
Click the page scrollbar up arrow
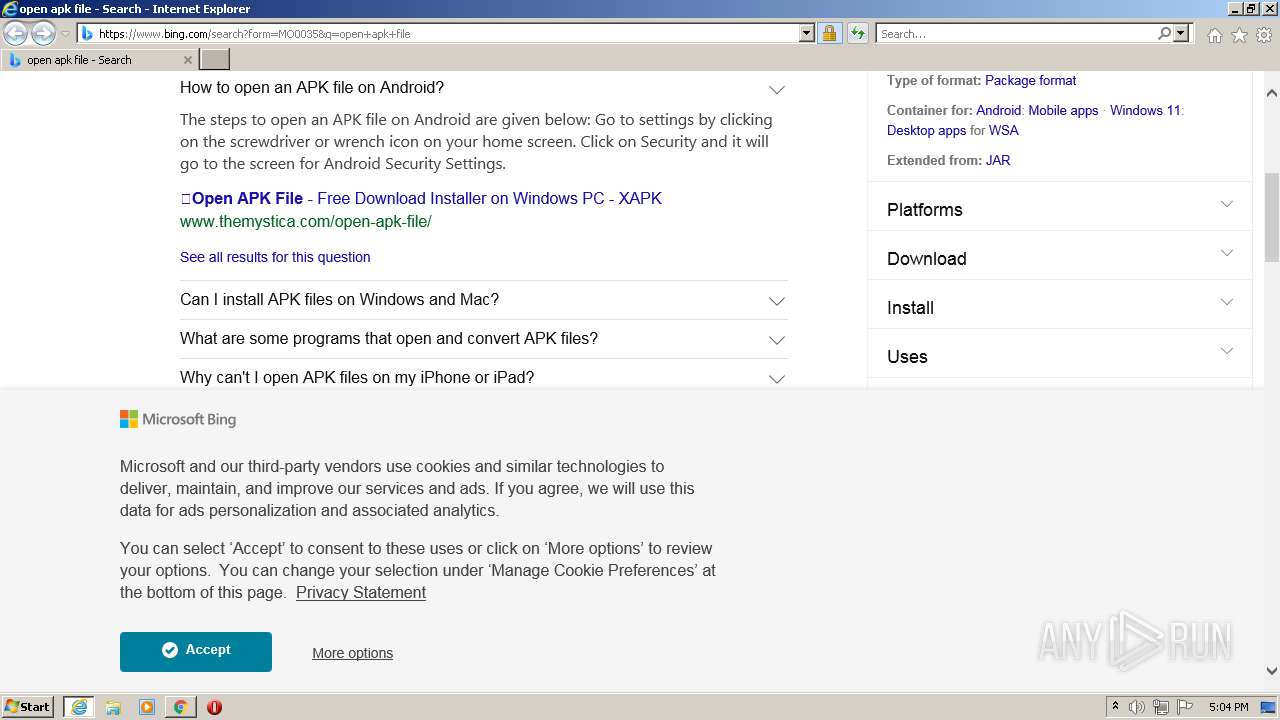pos(1272,92)
